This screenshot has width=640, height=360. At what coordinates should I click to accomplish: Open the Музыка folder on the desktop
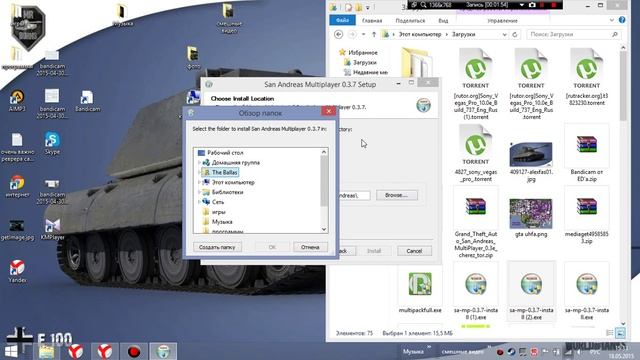click(123, 15)
